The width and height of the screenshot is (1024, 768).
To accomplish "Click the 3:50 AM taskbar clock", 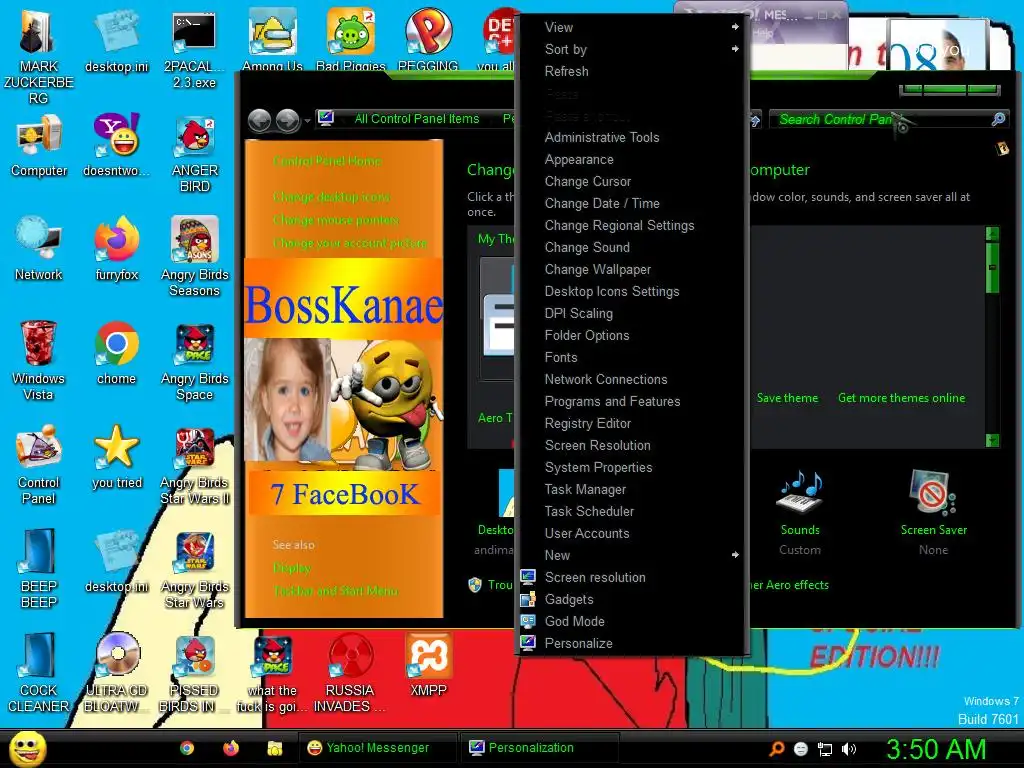I will [935, 749].
